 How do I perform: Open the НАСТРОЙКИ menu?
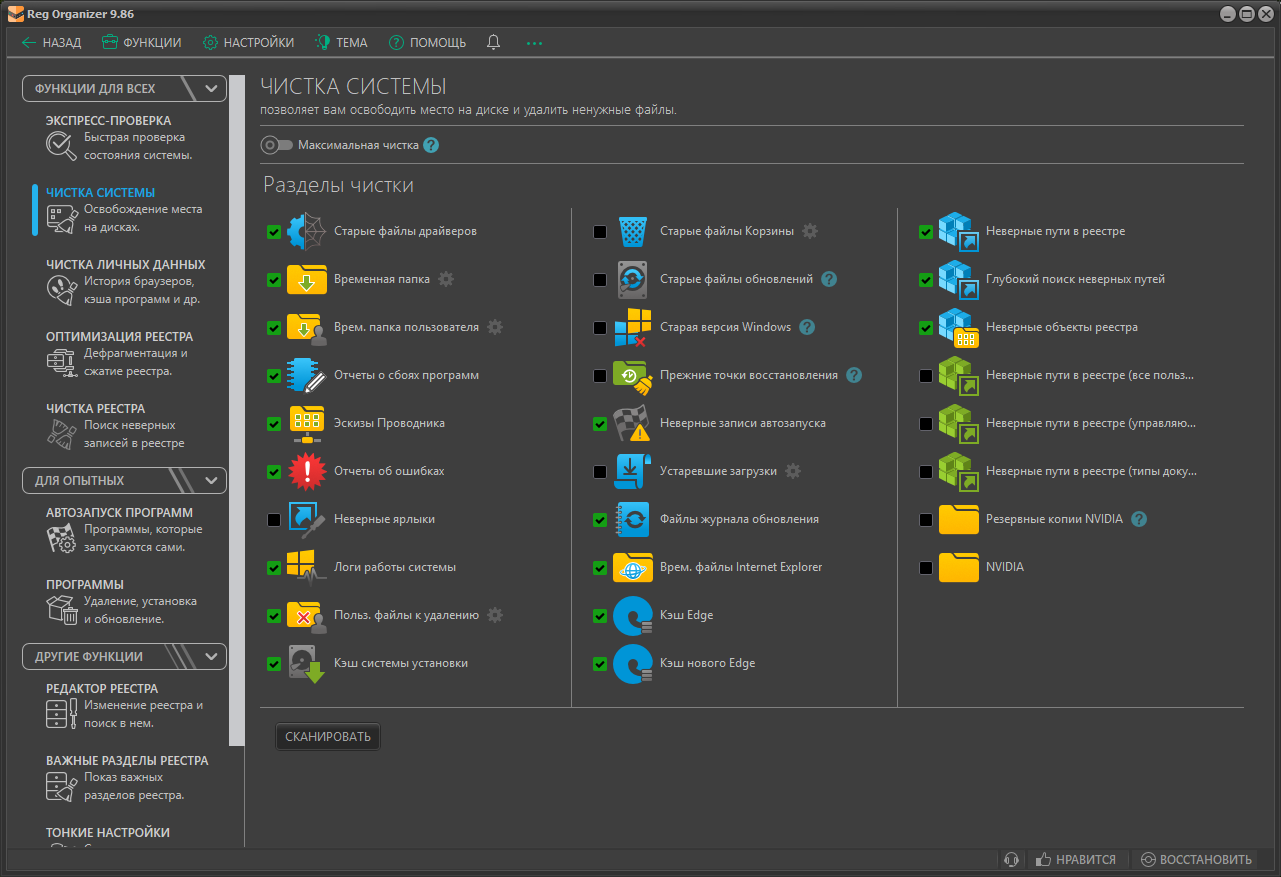point(248,43)
